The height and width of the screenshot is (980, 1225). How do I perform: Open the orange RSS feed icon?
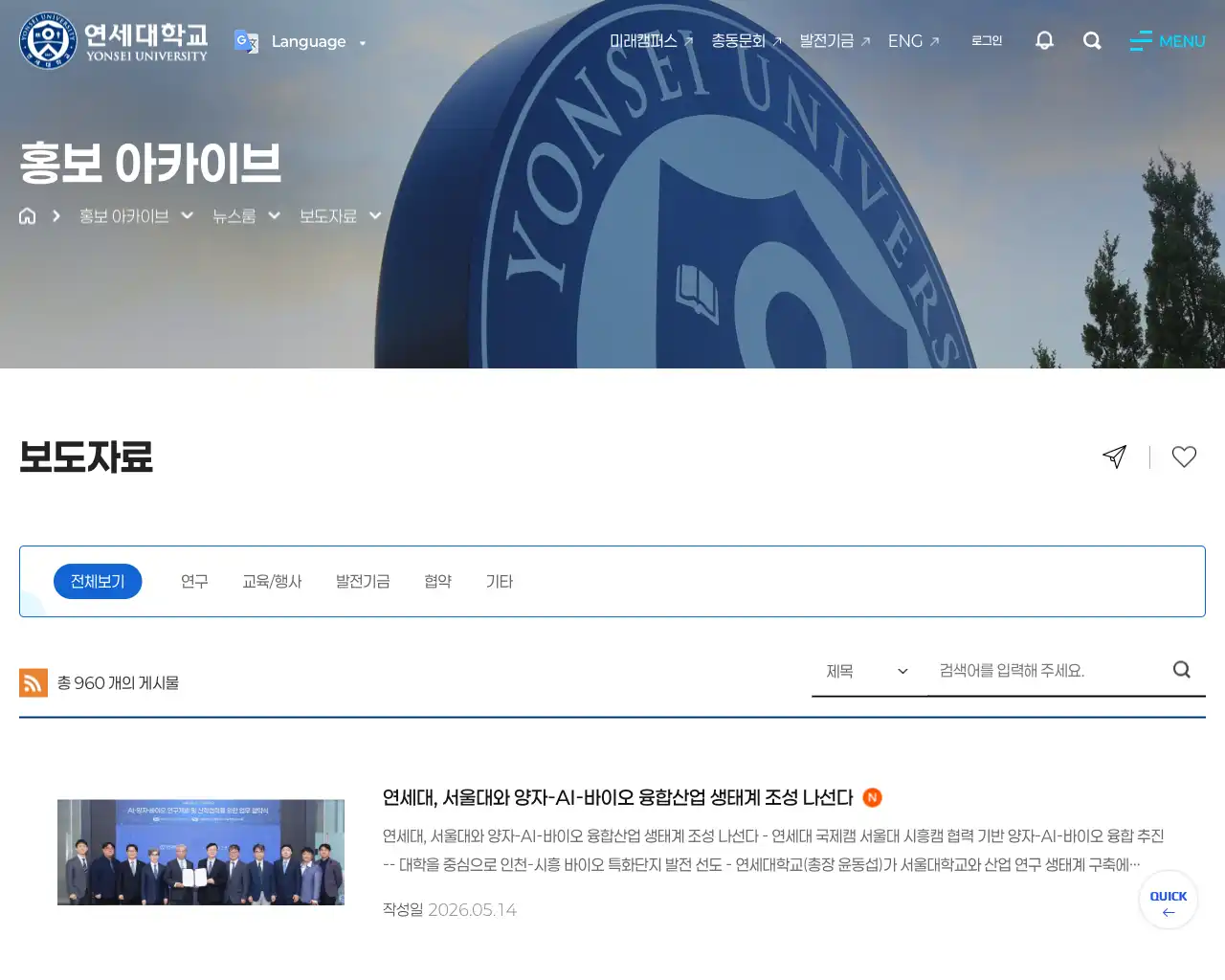[x=33, y=682]
